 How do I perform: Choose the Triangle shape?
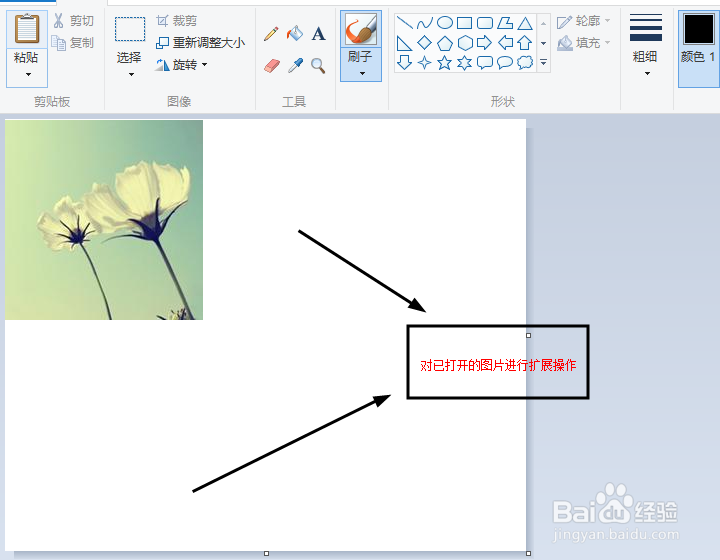click(525, 22)
